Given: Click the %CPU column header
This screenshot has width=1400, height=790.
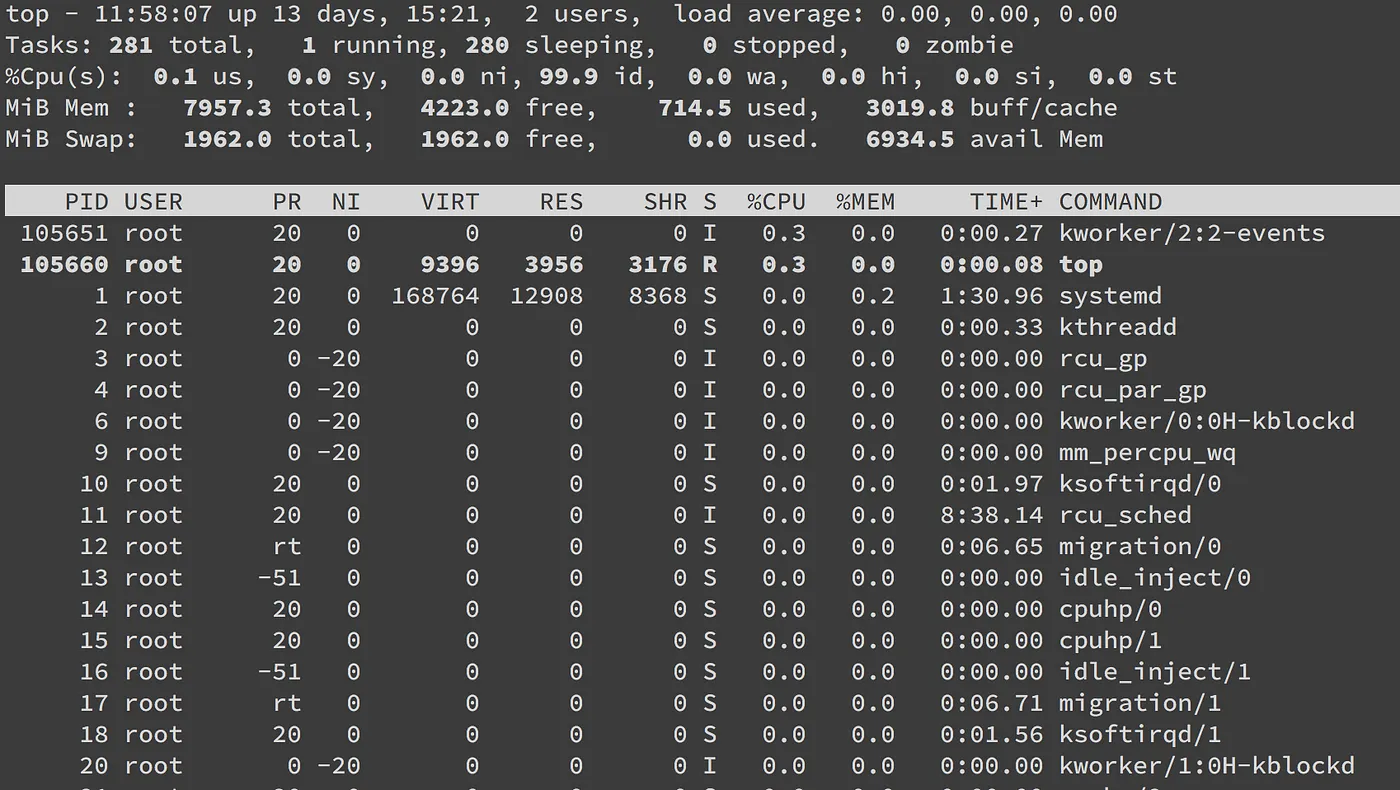Looking at the screenshot, I should pos(776,202).
